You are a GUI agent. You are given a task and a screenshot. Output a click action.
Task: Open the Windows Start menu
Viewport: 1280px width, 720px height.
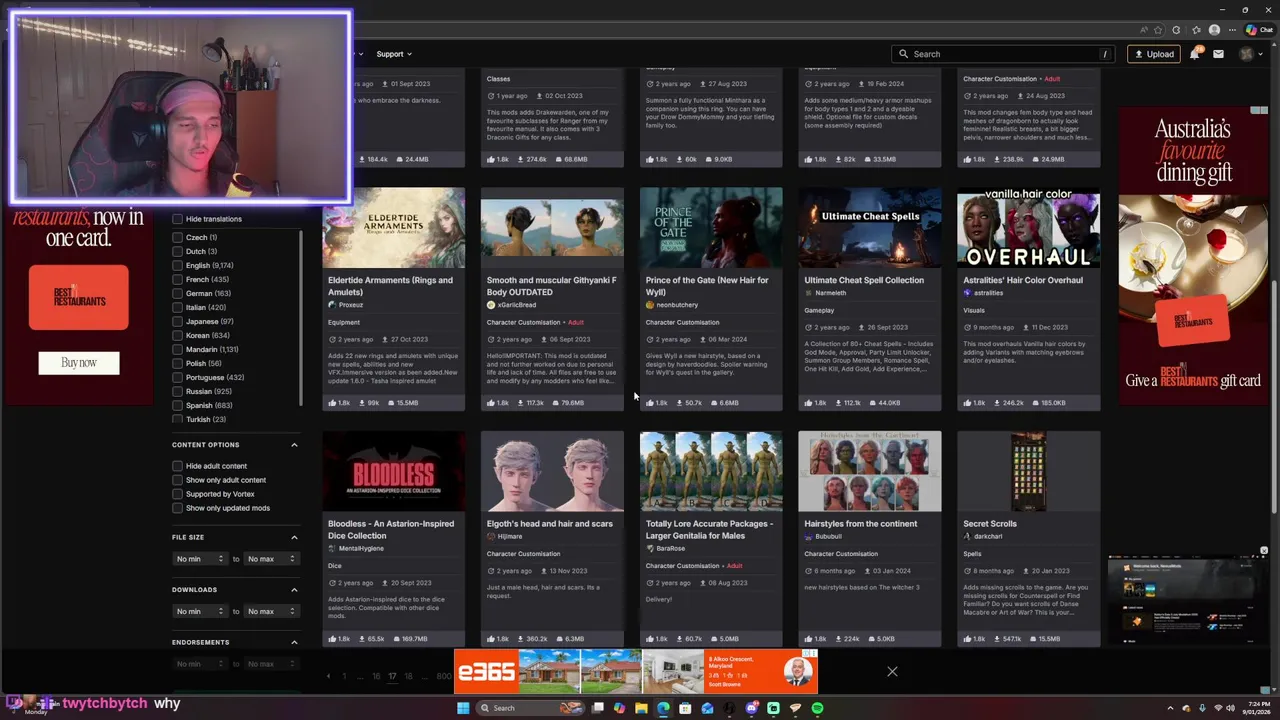[463, 708]
